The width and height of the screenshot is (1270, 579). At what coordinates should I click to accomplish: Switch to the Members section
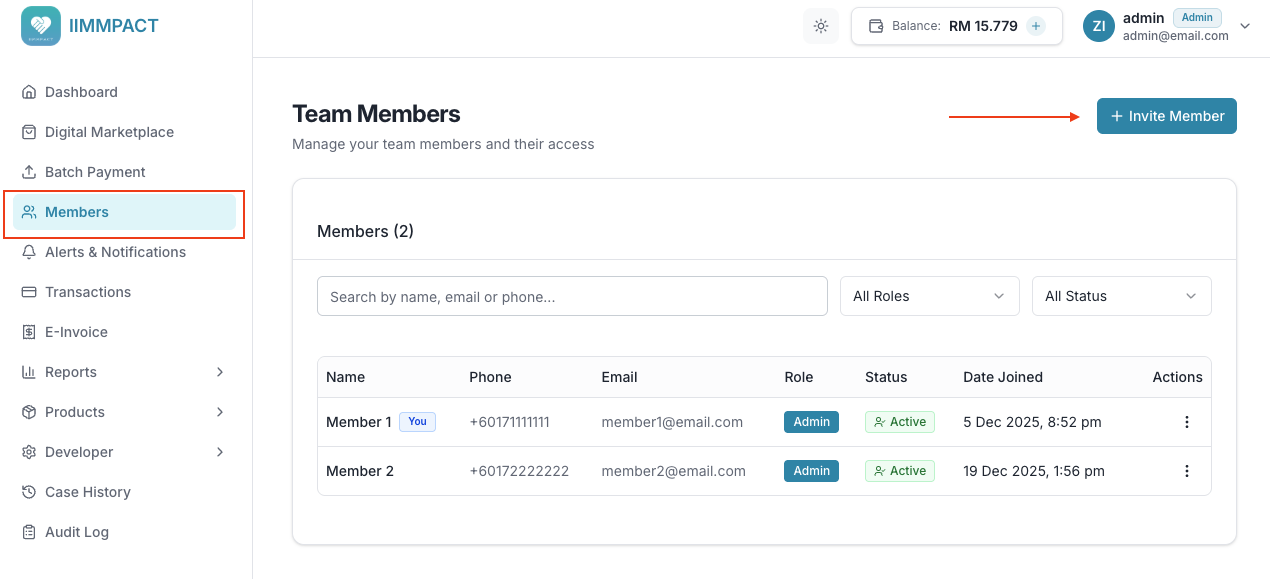tap(77, 211)
